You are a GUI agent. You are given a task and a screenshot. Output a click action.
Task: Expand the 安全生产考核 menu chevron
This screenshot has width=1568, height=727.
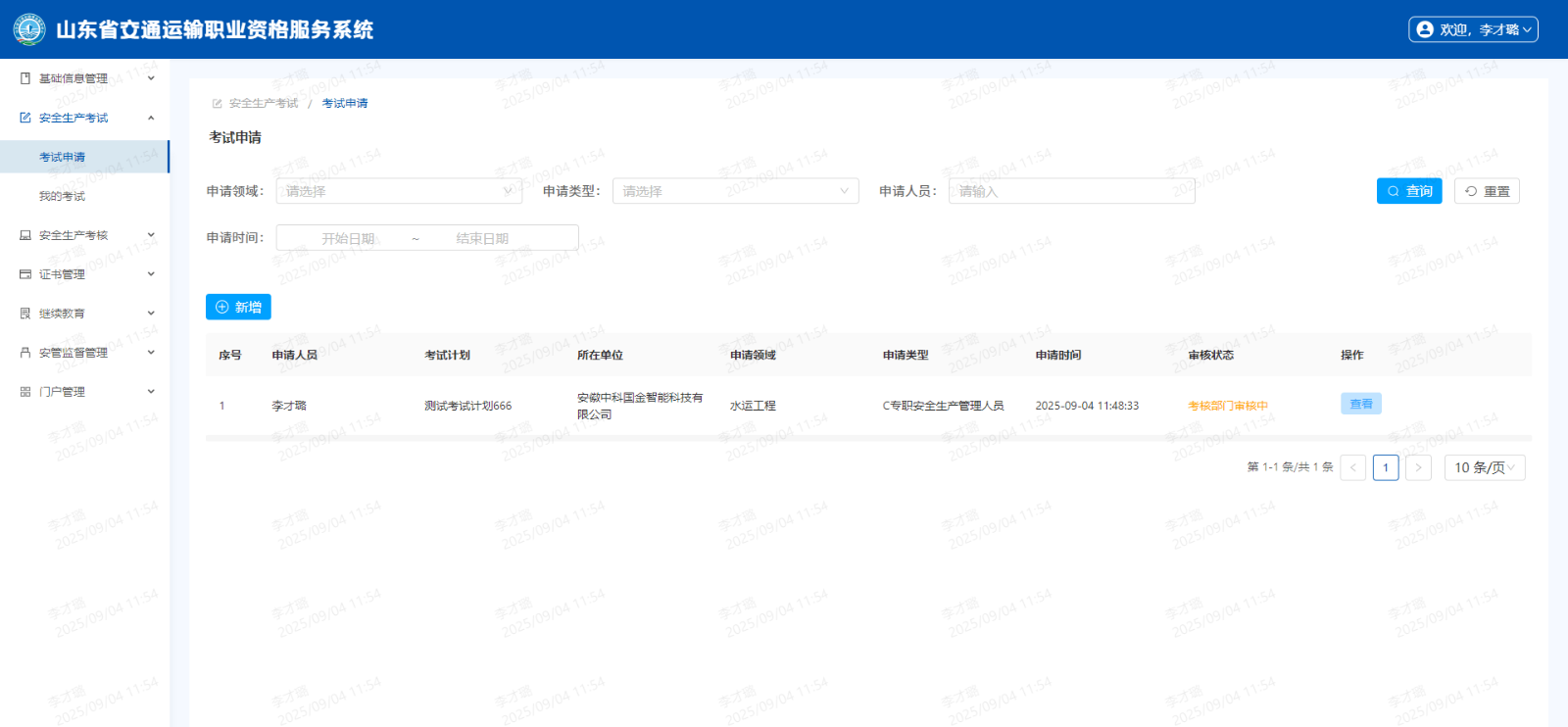point(151,235)
